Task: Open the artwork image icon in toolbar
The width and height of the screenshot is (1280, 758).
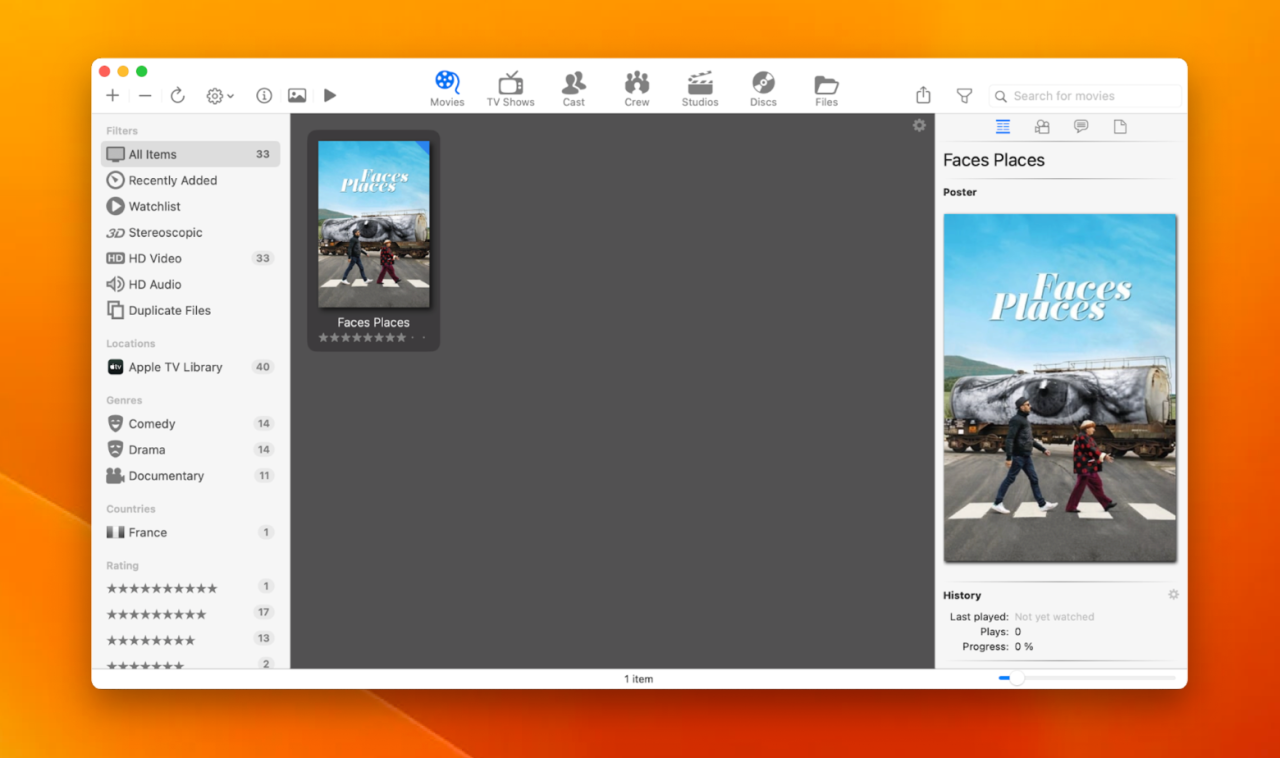Action: (x=297, y=96)
